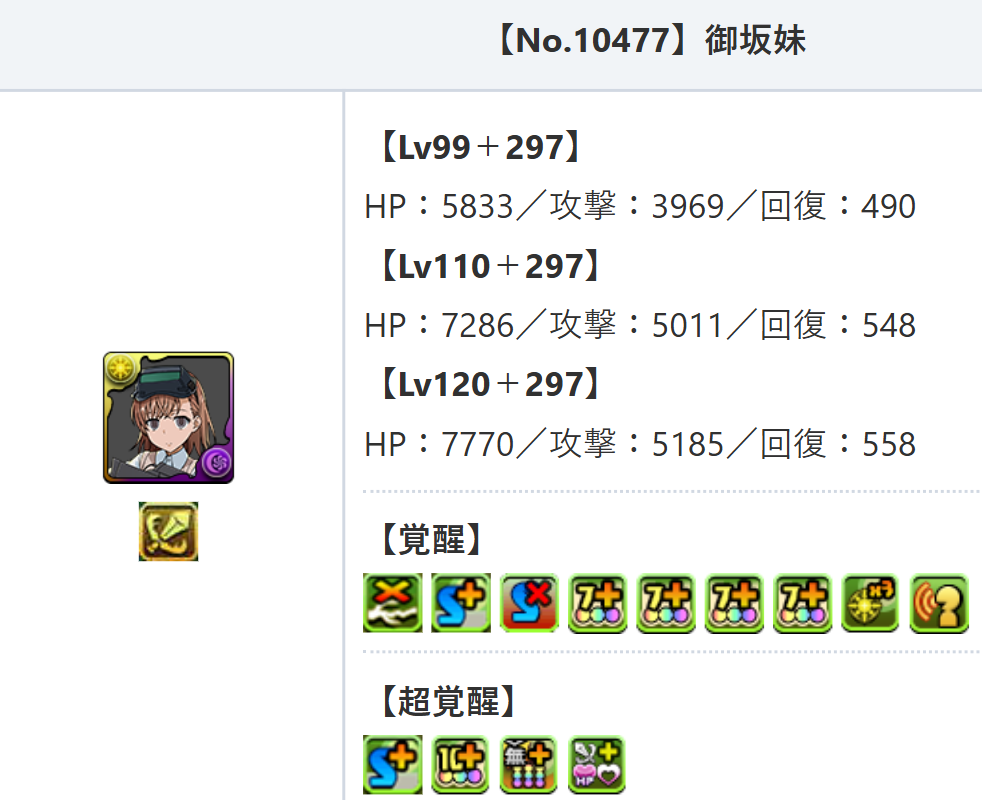Click the golden assist-equipment icon below the portrait

point(168,531)
